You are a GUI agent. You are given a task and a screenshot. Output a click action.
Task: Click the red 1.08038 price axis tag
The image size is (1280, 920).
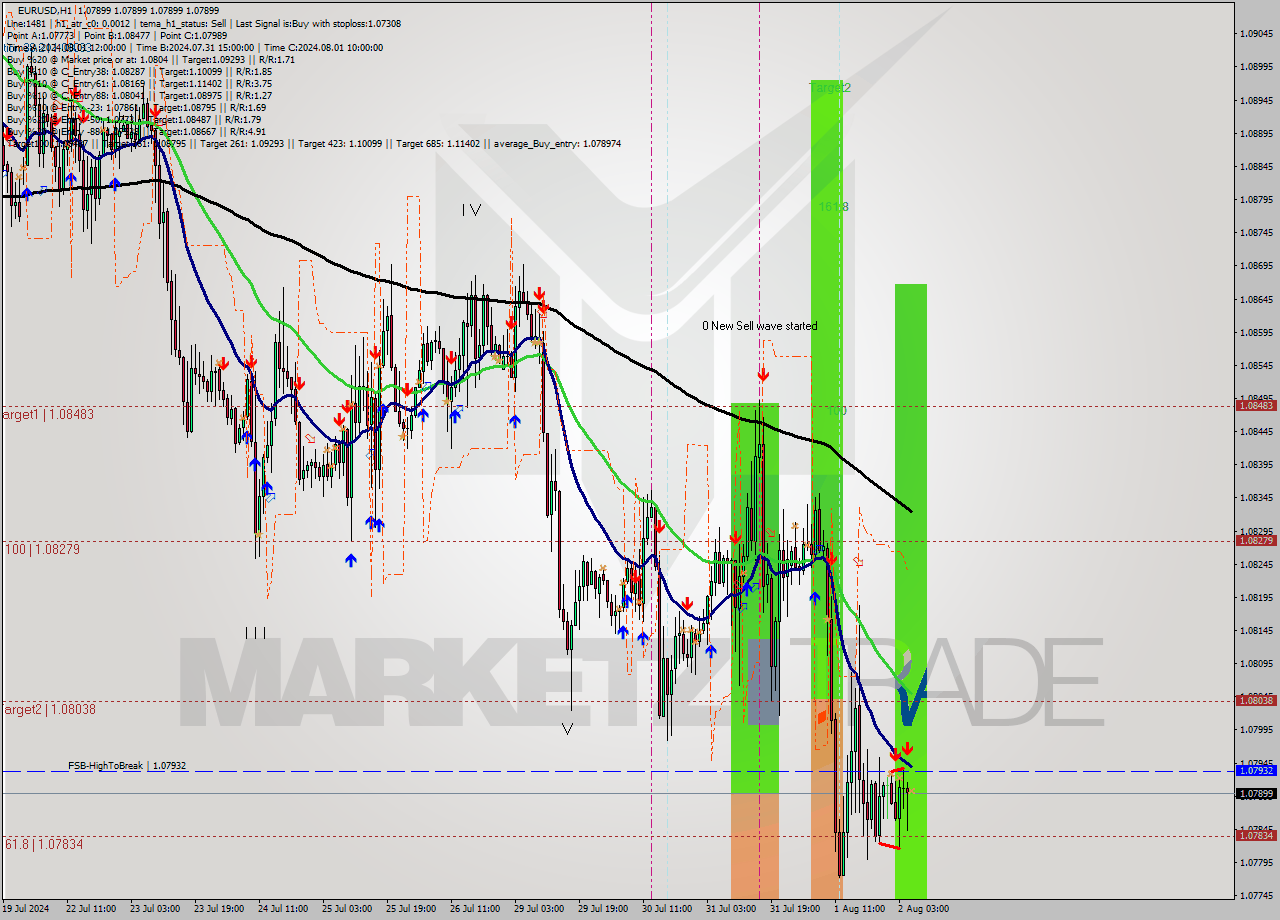point(1256,701)
